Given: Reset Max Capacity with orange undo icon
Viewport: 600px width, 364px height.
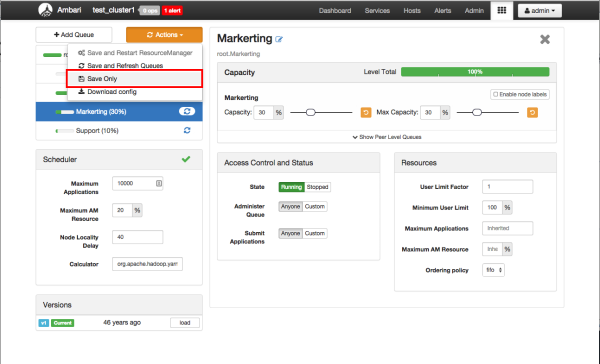Looking at the screenshot, I should pyautogui.click(x=532, y=113).
